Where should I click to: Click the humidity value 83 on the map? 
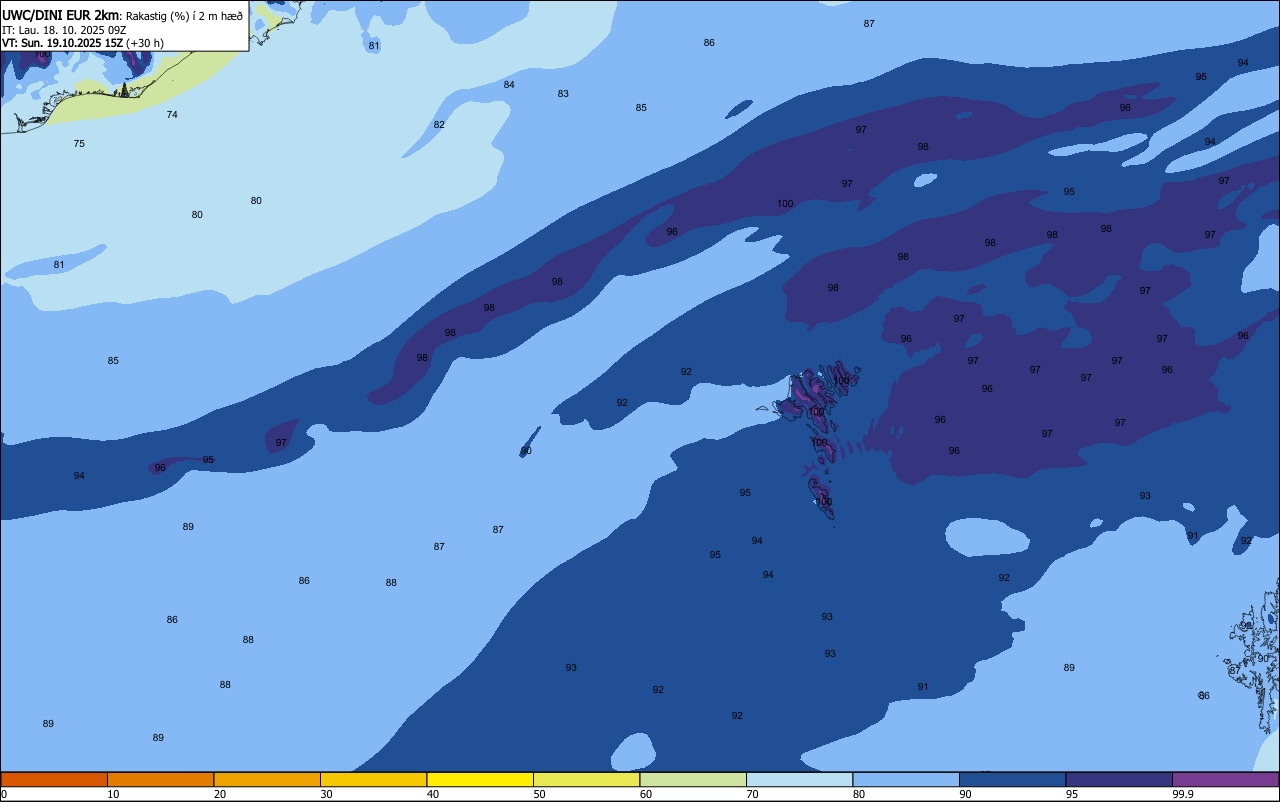pyautogui.click(x=563, y=94)
